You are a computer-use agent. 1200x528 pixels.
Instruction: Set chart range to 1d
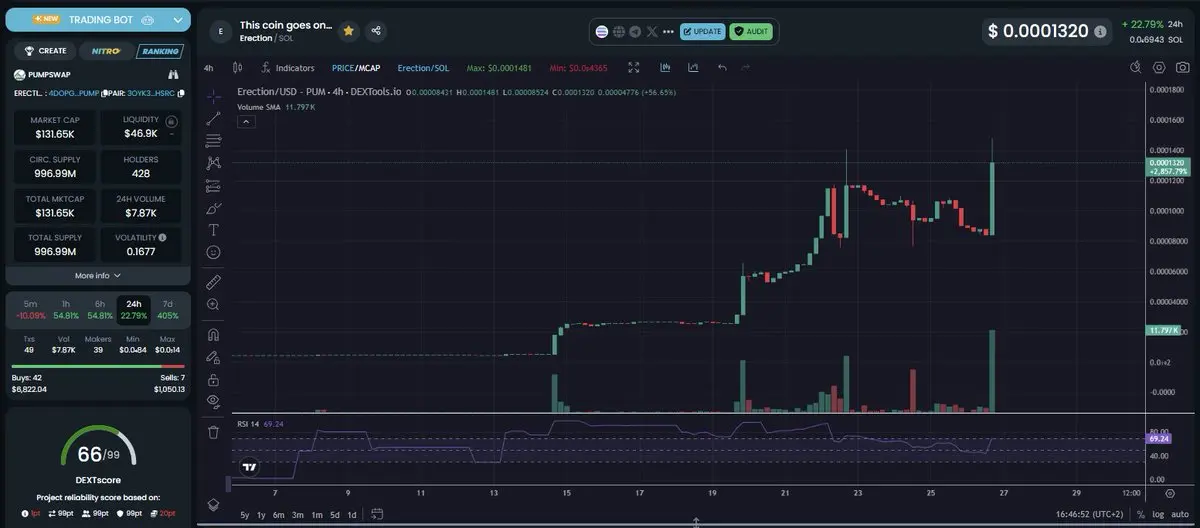[352, 515]
